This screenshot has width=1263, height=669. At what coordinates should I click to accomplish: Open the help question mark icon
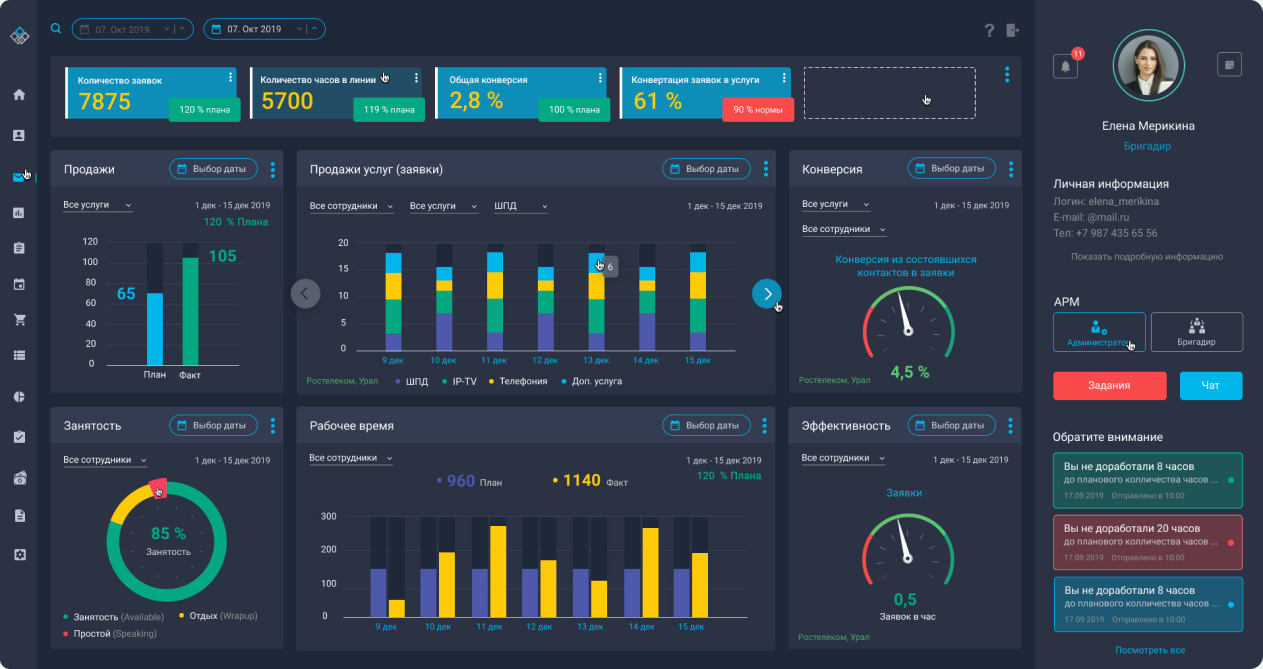tap(989, 30)
